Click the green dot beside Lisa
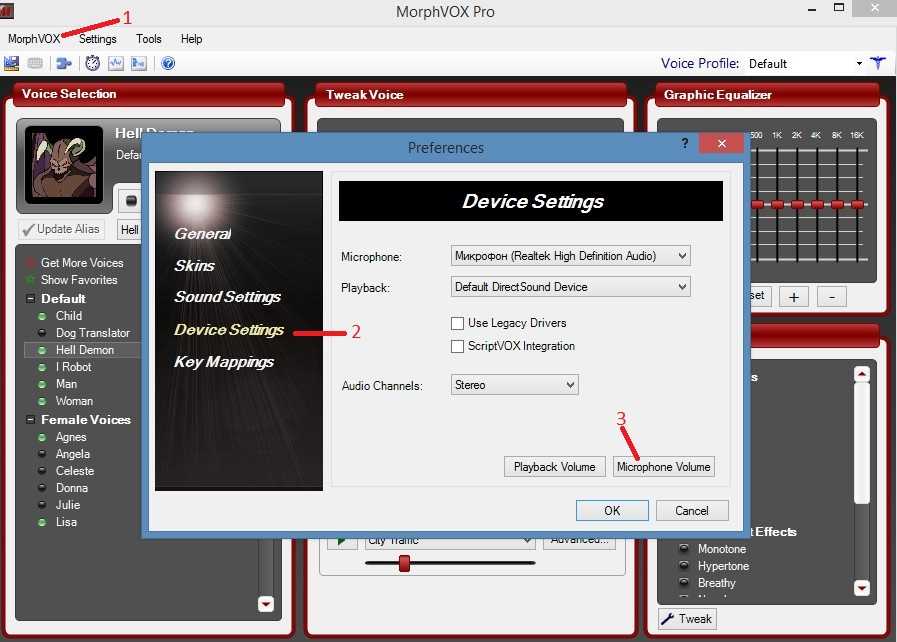 pyautogui.click(x=42, y=522)
